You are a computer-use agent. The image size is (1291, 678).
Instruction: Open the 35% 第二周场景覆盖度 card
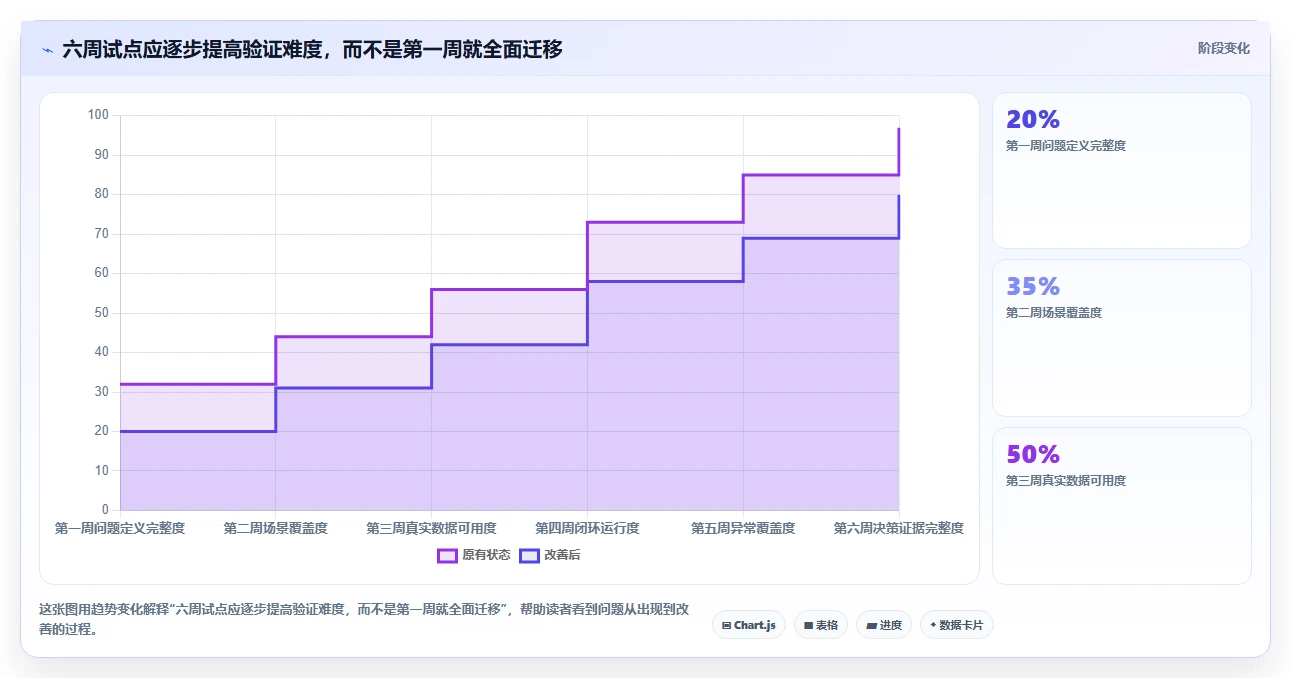pyautogui.click(x=1122, y=338)
